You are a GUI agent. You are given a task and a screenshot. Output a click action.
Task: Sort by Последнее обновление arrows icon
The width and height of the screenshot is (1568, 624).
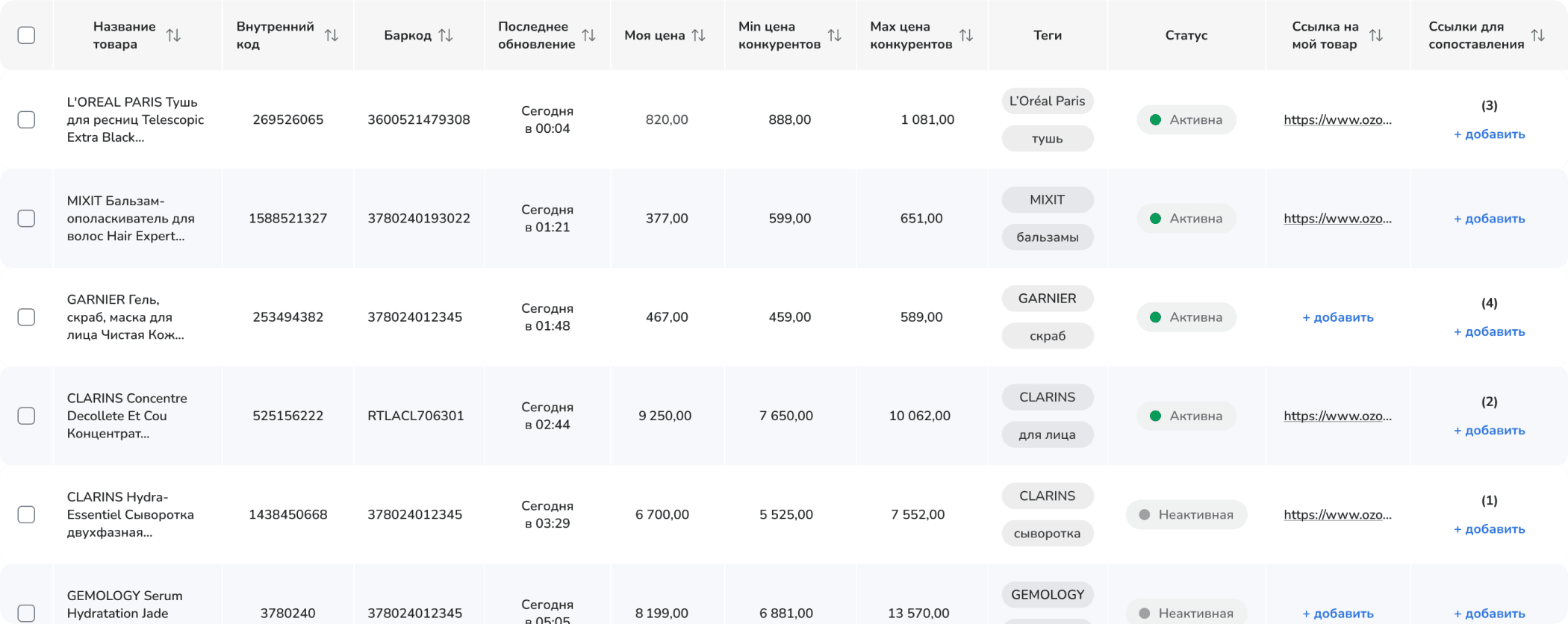(589, 35)
